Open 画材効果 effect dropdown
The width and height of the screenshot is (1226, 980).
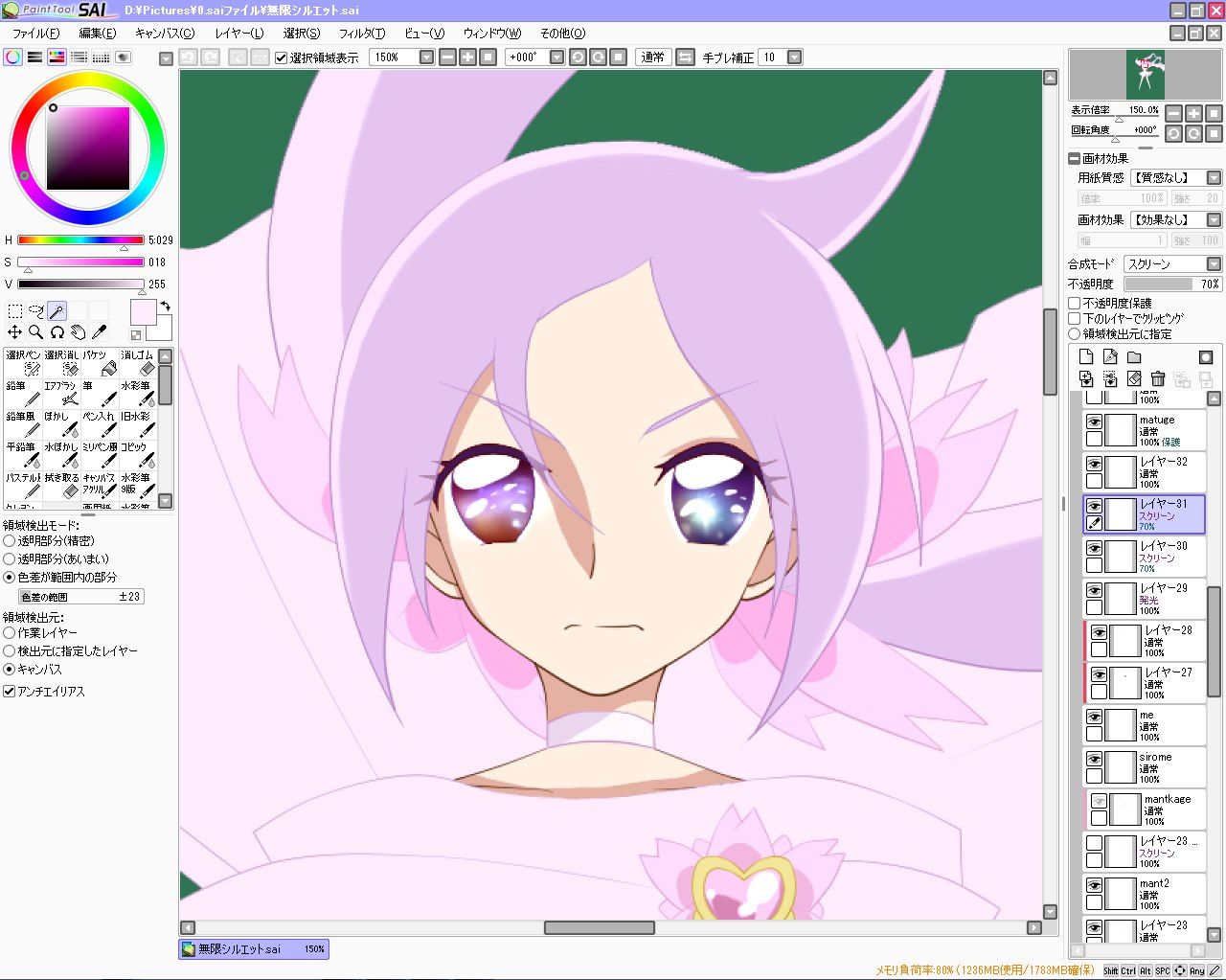[1214, 220]
